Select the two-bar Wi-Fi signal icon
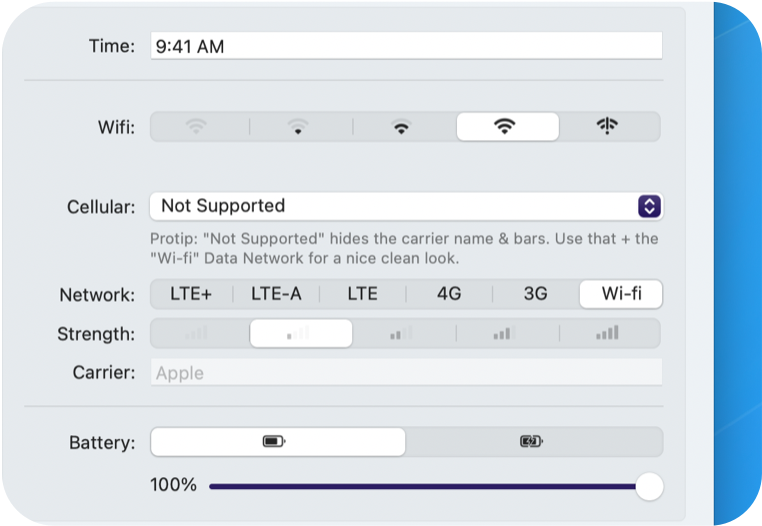Viewport: 762px width, 526px height. 401,127
